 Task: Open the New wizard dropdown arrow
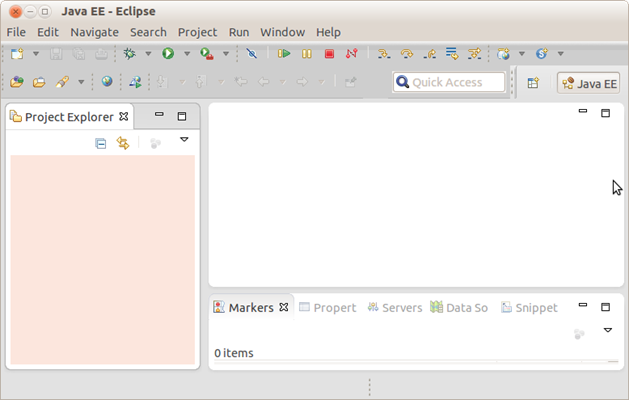pyautogui.click(x=36, y=53)
